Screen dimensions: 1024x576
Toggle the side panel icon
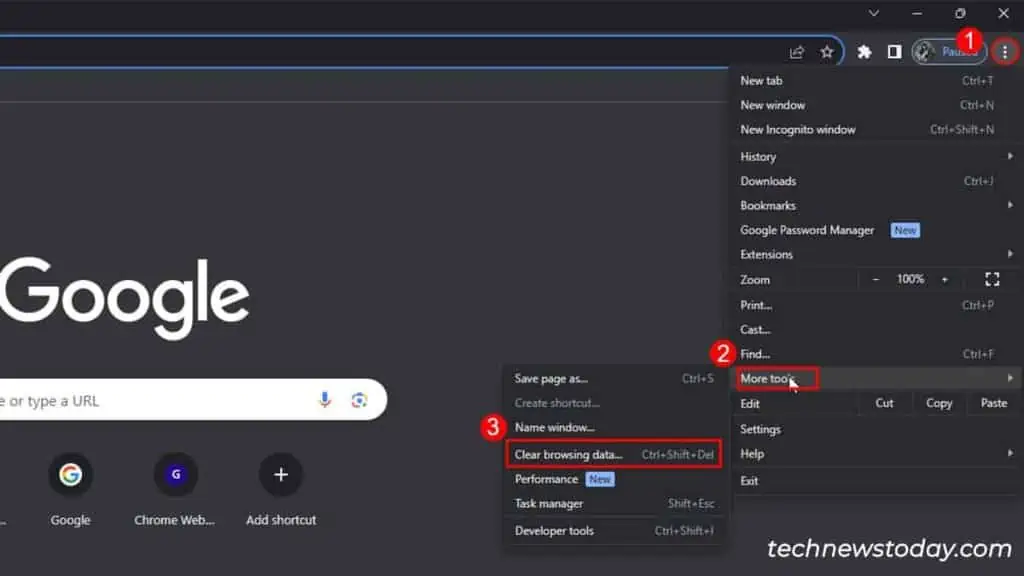[x=894, y=52]
